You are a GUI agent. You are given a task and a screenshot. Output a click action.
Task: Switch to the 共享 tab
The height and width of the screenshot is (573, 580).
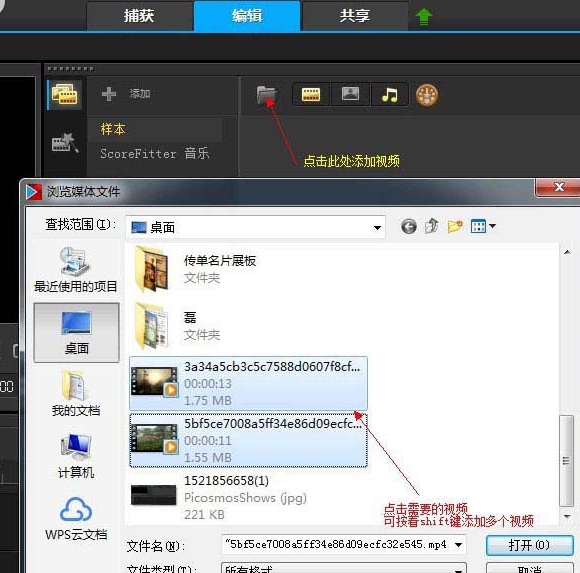[x=355, y=16]
